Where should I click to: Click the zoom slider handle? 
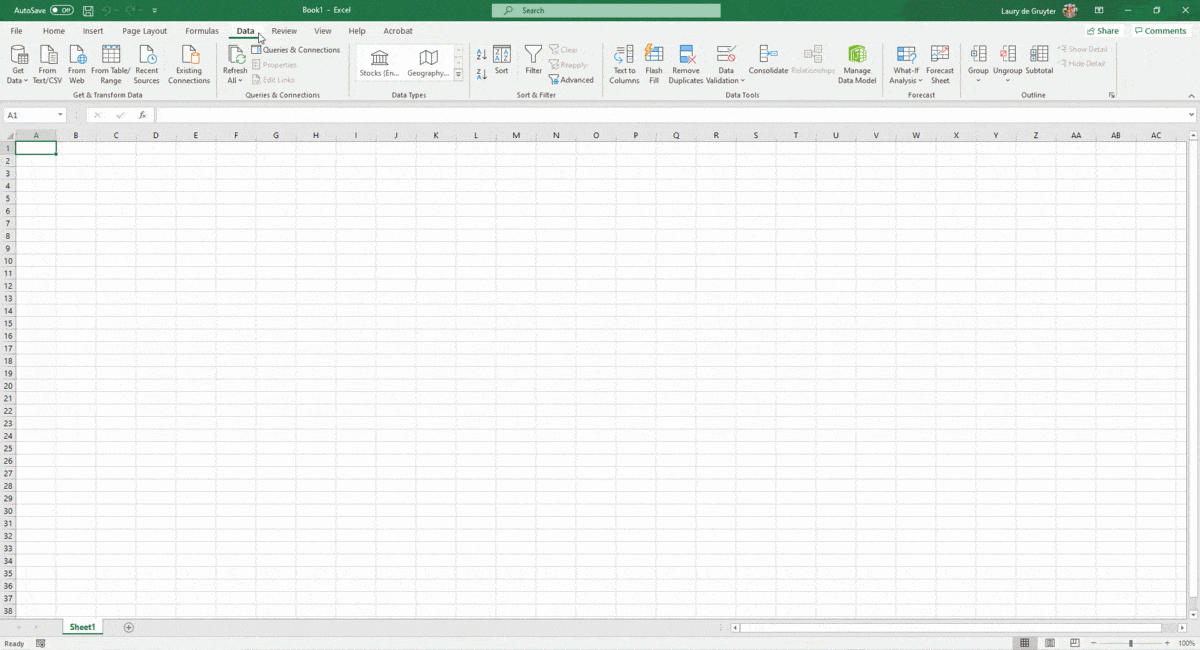coord(1131,643)
